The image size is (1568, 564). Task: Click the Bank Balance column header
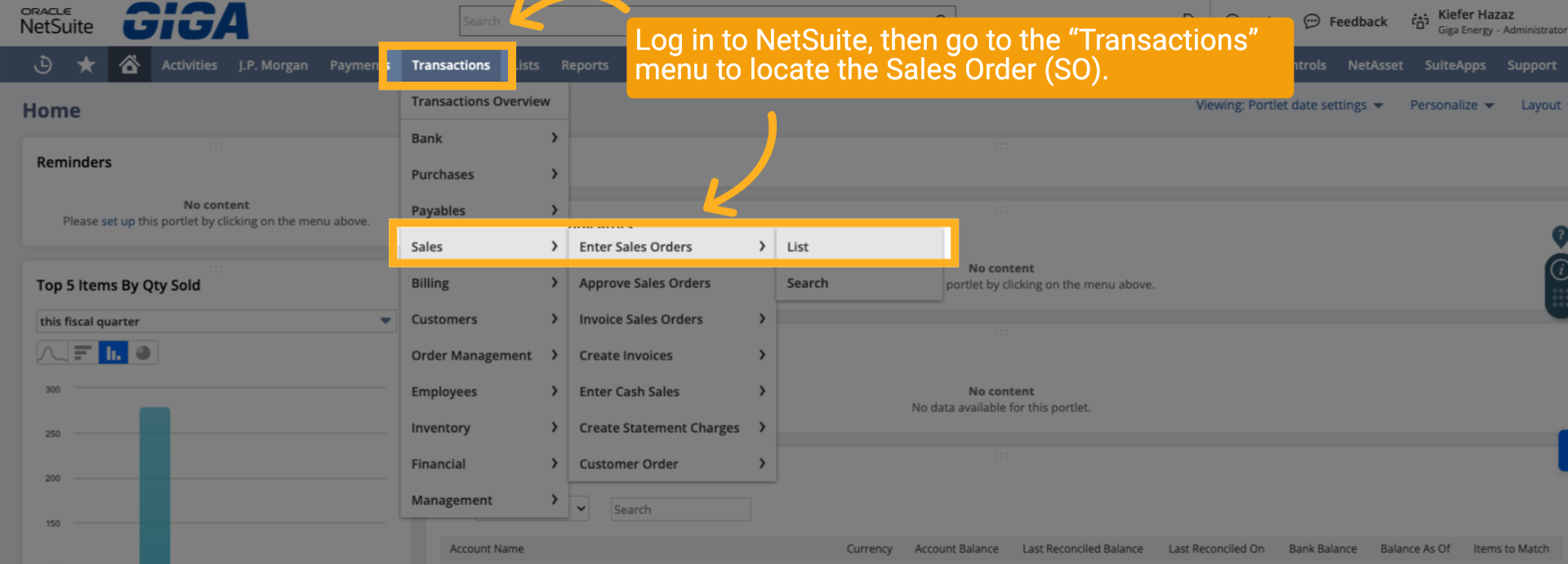tap(1323, 548)
